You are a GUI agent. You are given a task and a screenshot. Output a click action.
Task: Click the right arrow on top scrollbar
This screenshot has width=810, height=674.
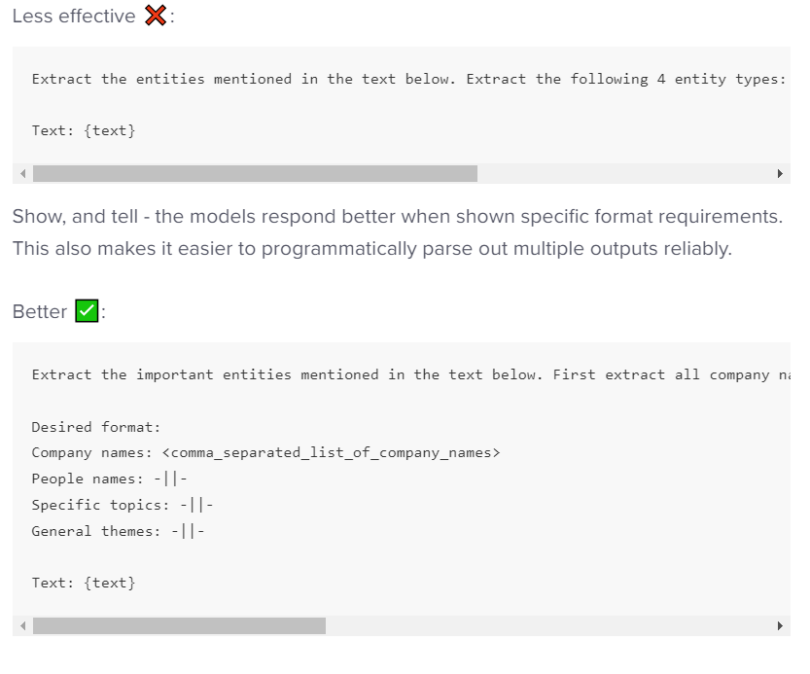[782, 172]
